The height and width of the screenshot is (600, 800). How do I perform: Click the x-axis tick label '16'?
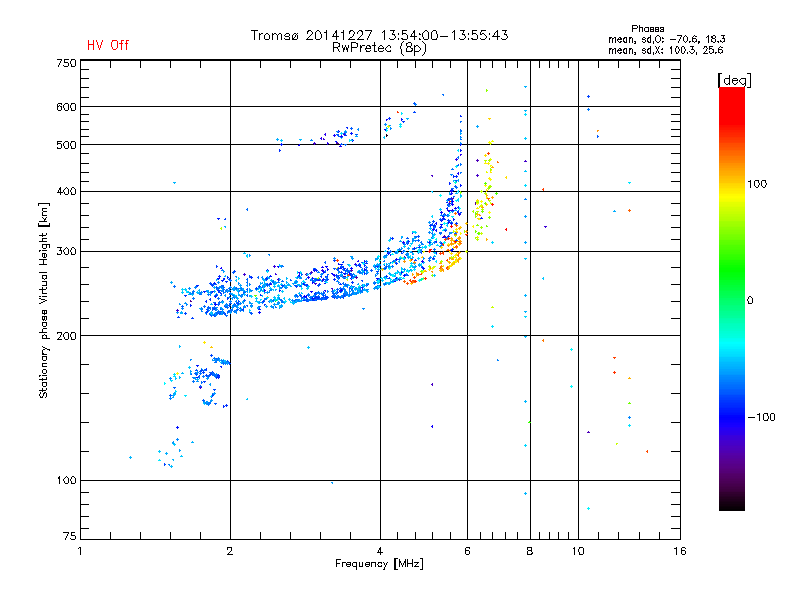(x=680, y=551)
